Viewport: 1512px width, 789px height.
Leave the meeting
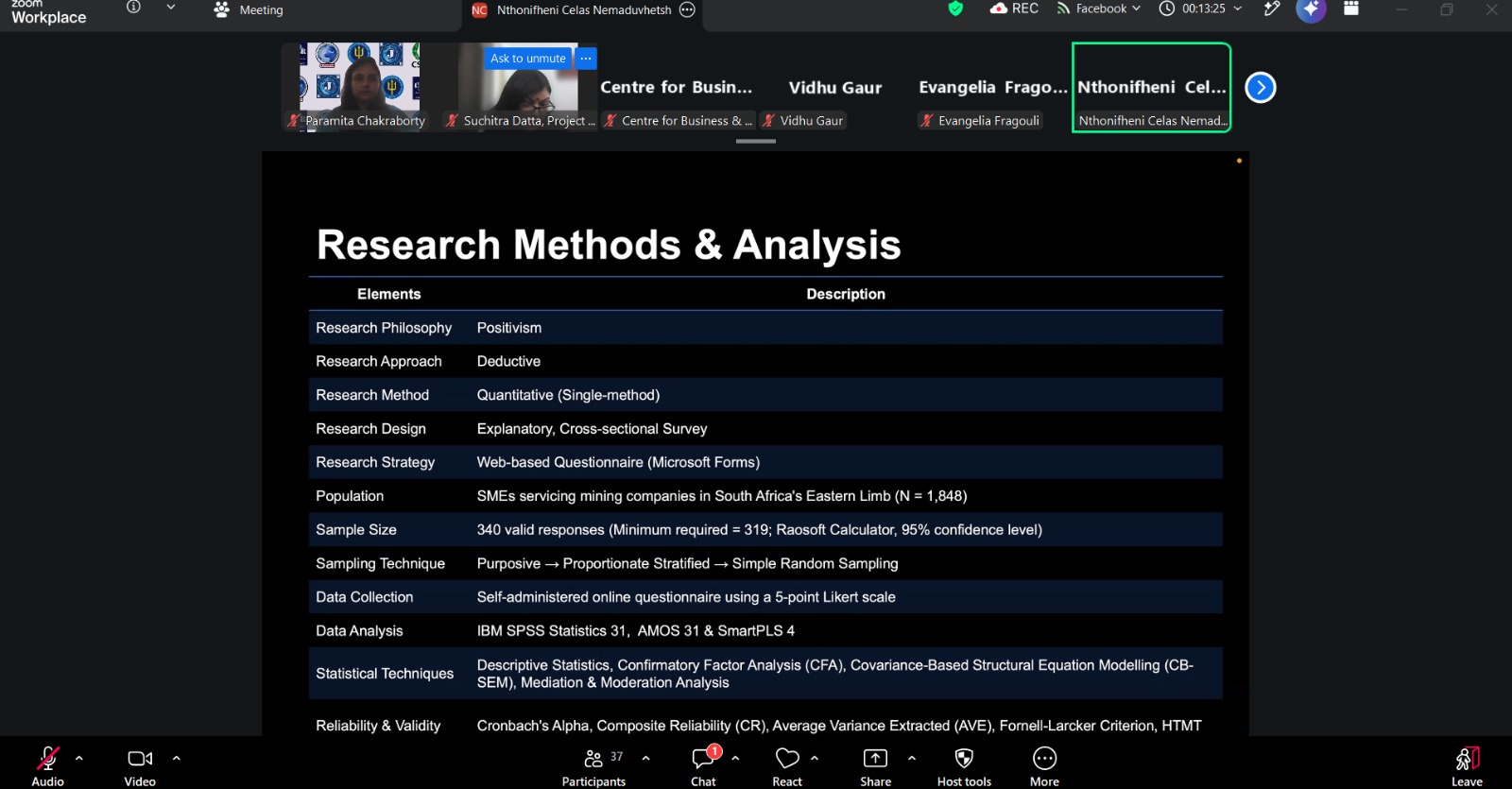(1467, 766)
